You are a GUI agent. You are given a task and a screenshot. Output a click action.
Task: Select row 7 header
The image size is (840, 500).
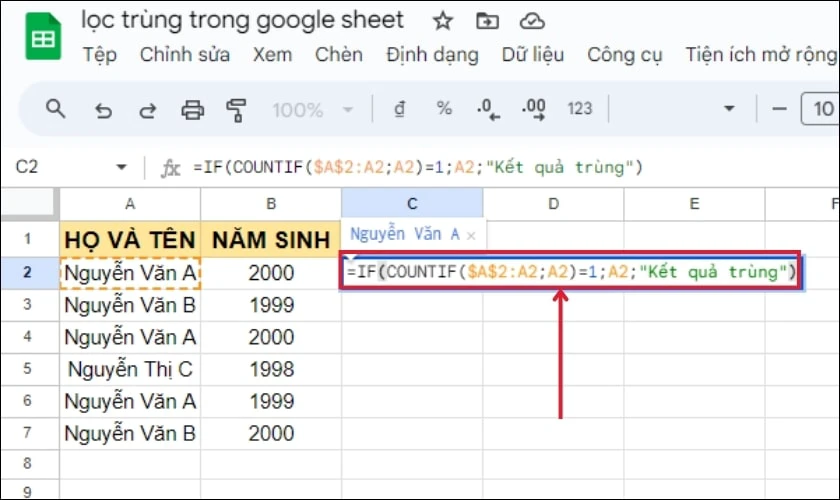click(x=29, y=433)
